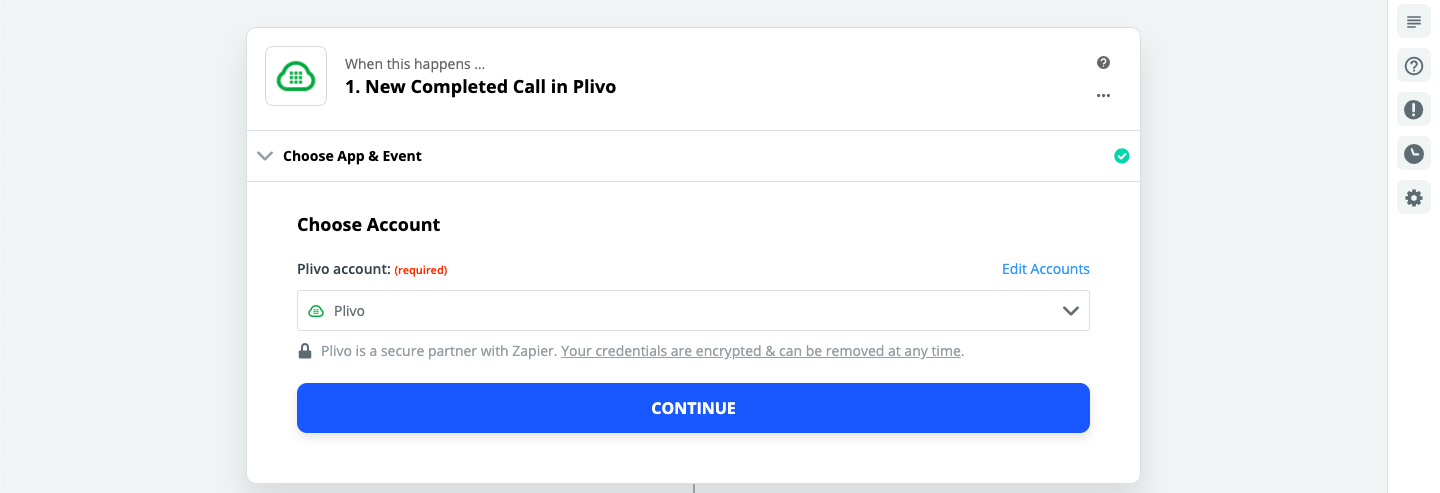Click the small Plivo icon in account field

(x=317, y=311)
